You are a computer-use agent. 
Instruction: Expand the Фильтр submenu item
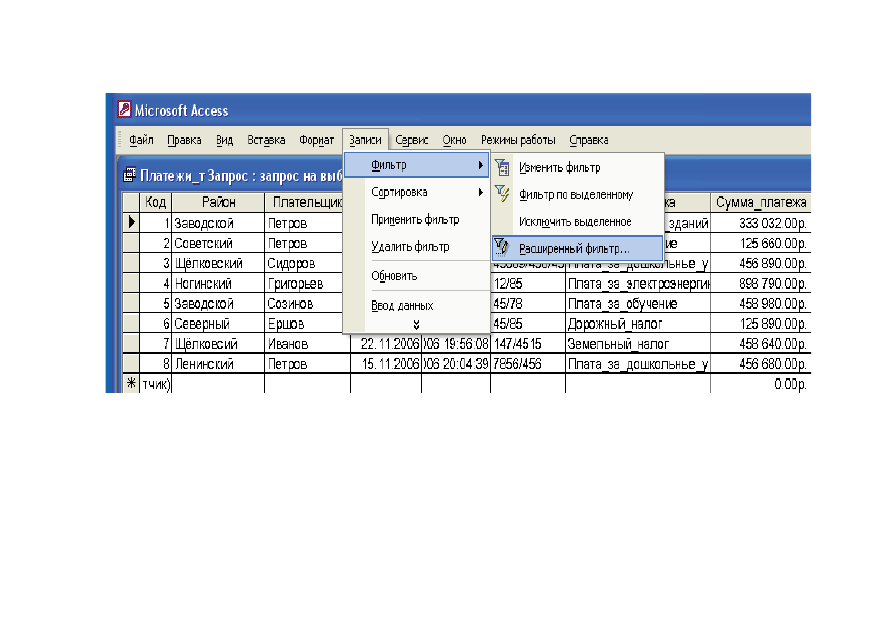416,165
